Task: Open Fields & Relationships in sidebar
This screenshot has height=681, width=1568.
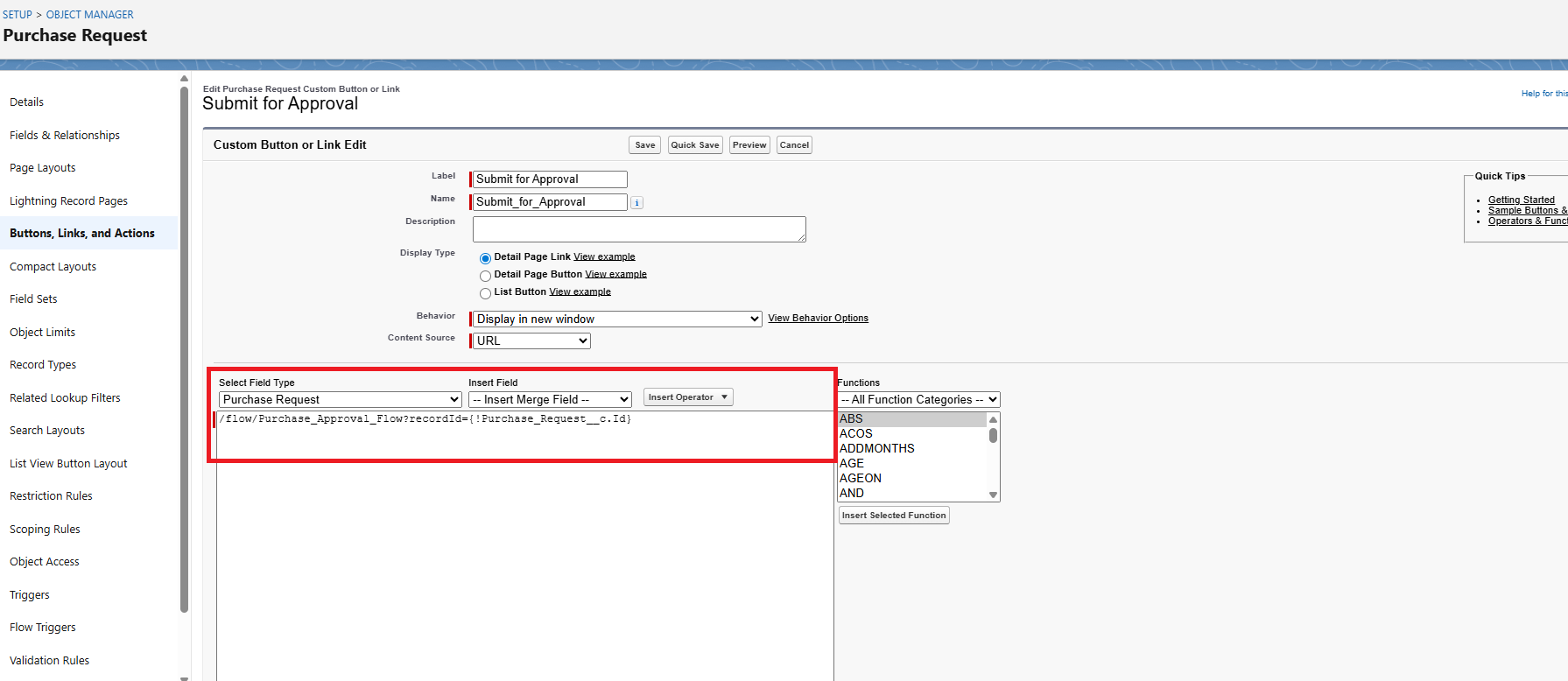Action: [65, 136]
